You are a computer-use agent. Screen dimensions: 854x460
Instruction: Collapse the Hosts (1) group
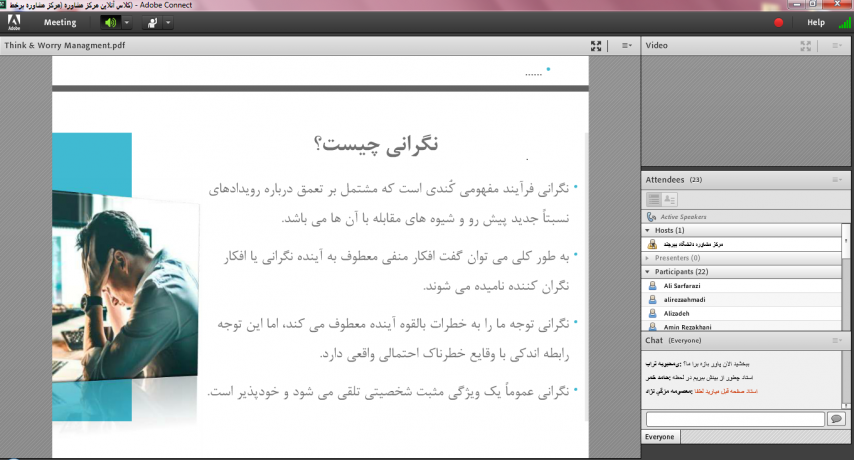[x=648, y=230]
